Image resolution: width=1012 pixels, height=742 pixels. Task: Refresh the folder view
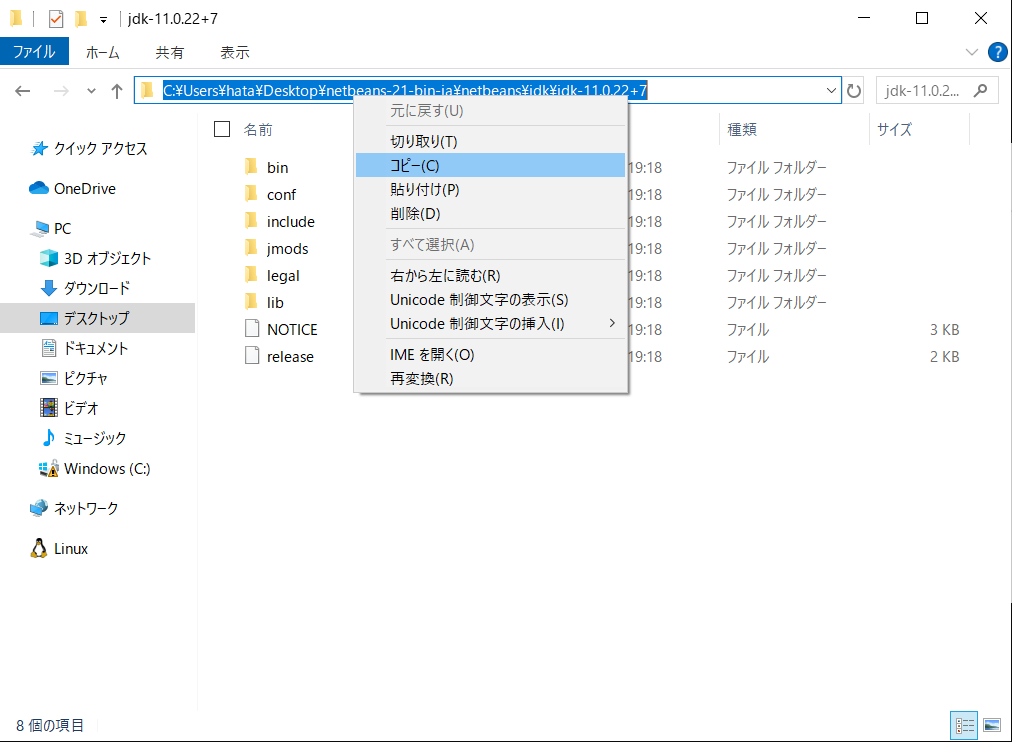tap(854, 91)
